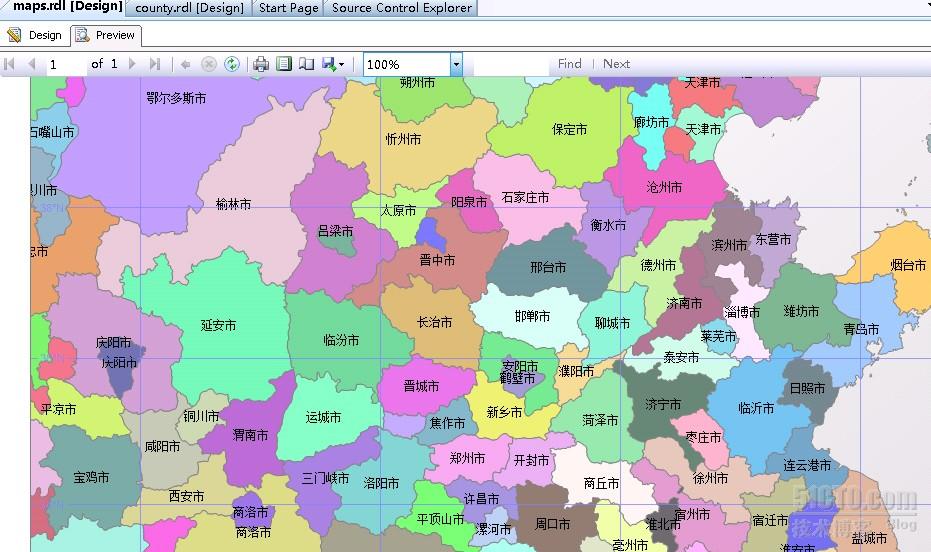Image resolution: width=931 pixels, height=552 pixels.
Task: Click the 晋中市 label
Action: [438, 260]
